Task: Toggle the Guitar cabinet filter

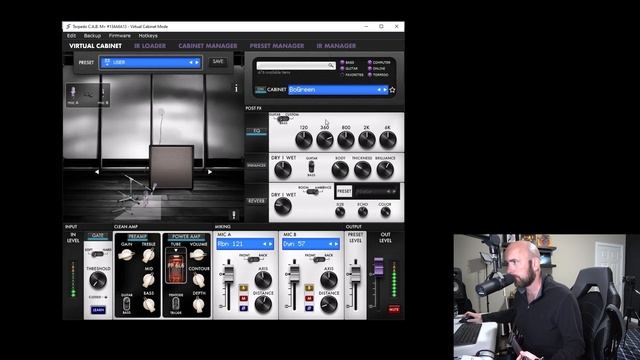Action: click(x=342, y=69)
